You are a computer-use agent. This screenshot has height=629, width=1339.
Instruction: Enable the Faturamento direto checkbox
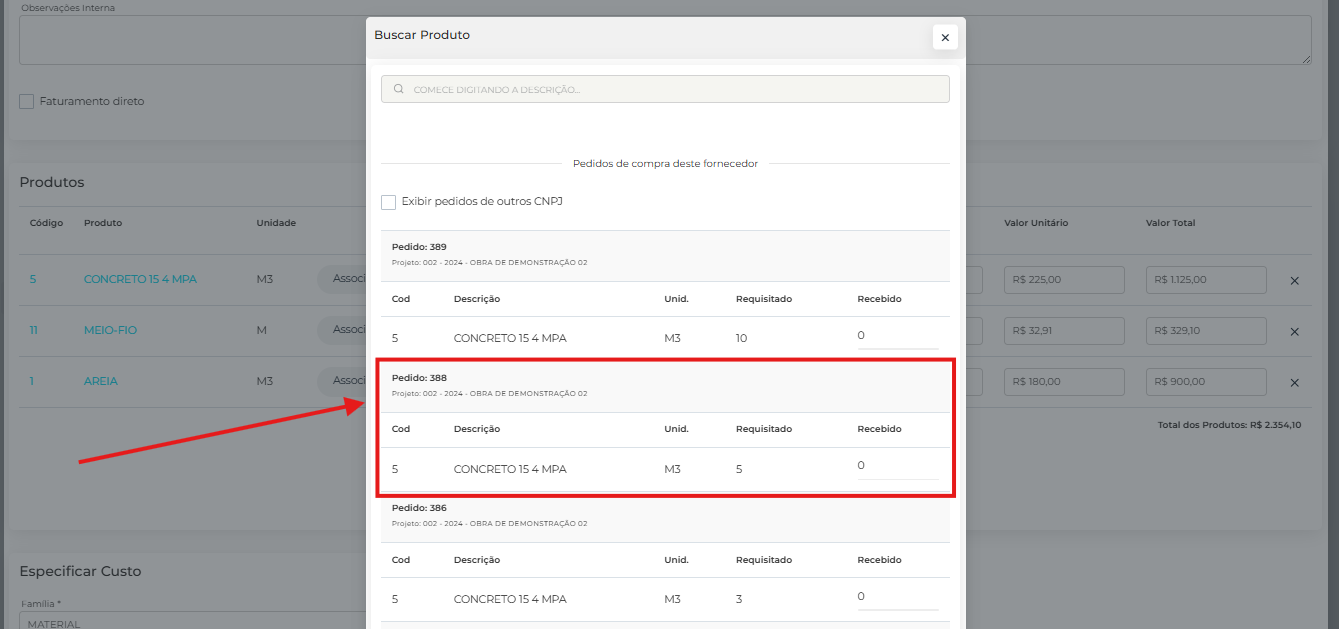click(x=27, y=101)
